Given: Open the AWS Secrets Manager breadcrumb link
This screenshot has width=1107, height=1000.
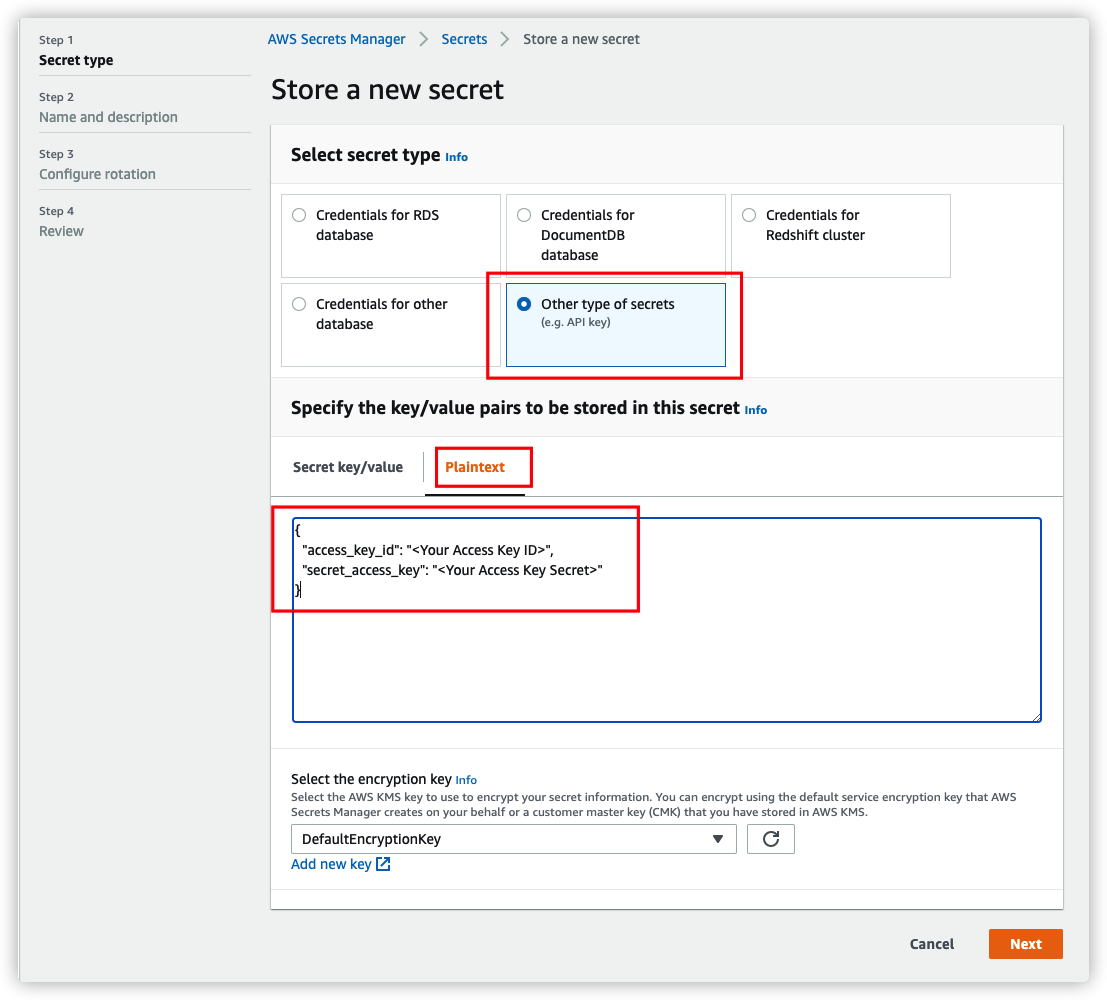Looking at the screenshot, I should click(x=336, y=39).
